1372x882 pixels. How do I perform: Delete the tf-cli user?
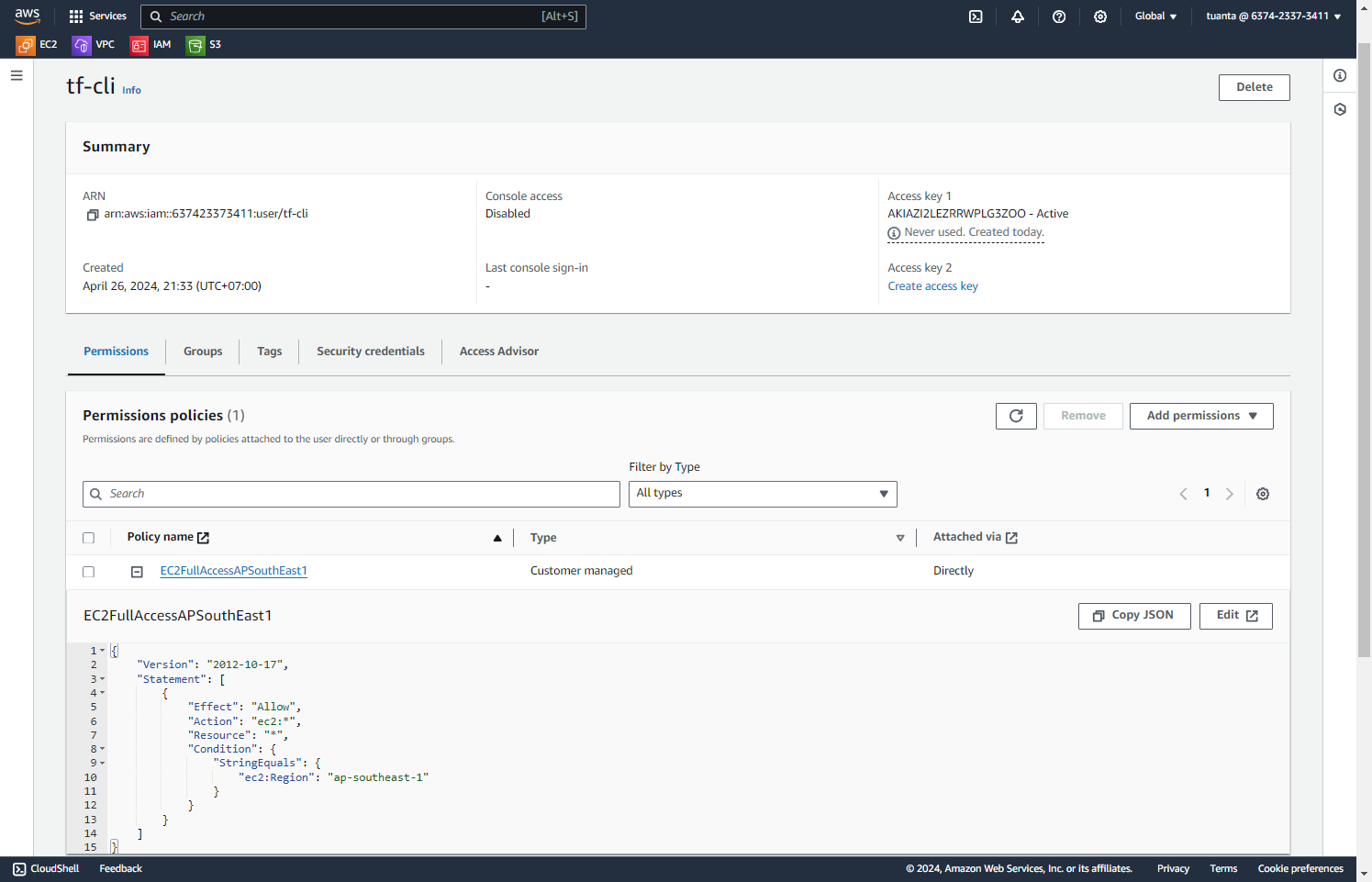coord(1254,87)
